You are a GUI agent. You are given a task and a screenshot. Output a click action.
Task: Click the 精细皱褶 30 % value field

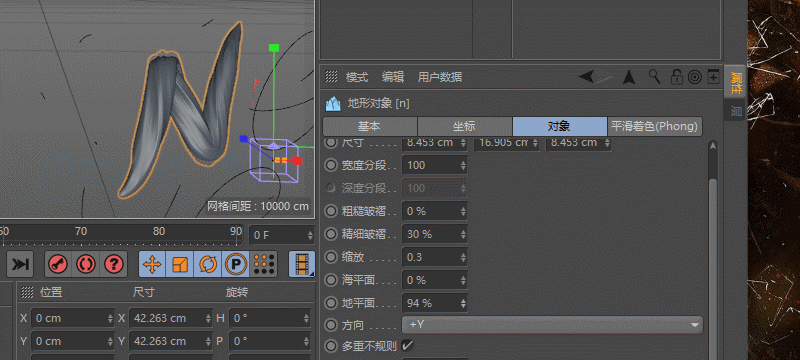pyautogui.click(x=435, y=234)
